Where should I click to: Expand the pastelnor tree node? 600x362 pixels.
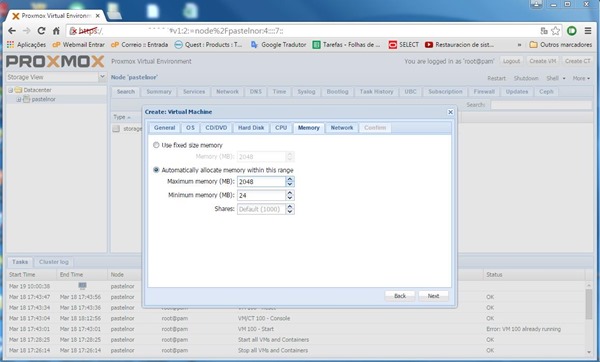point(18,99)
